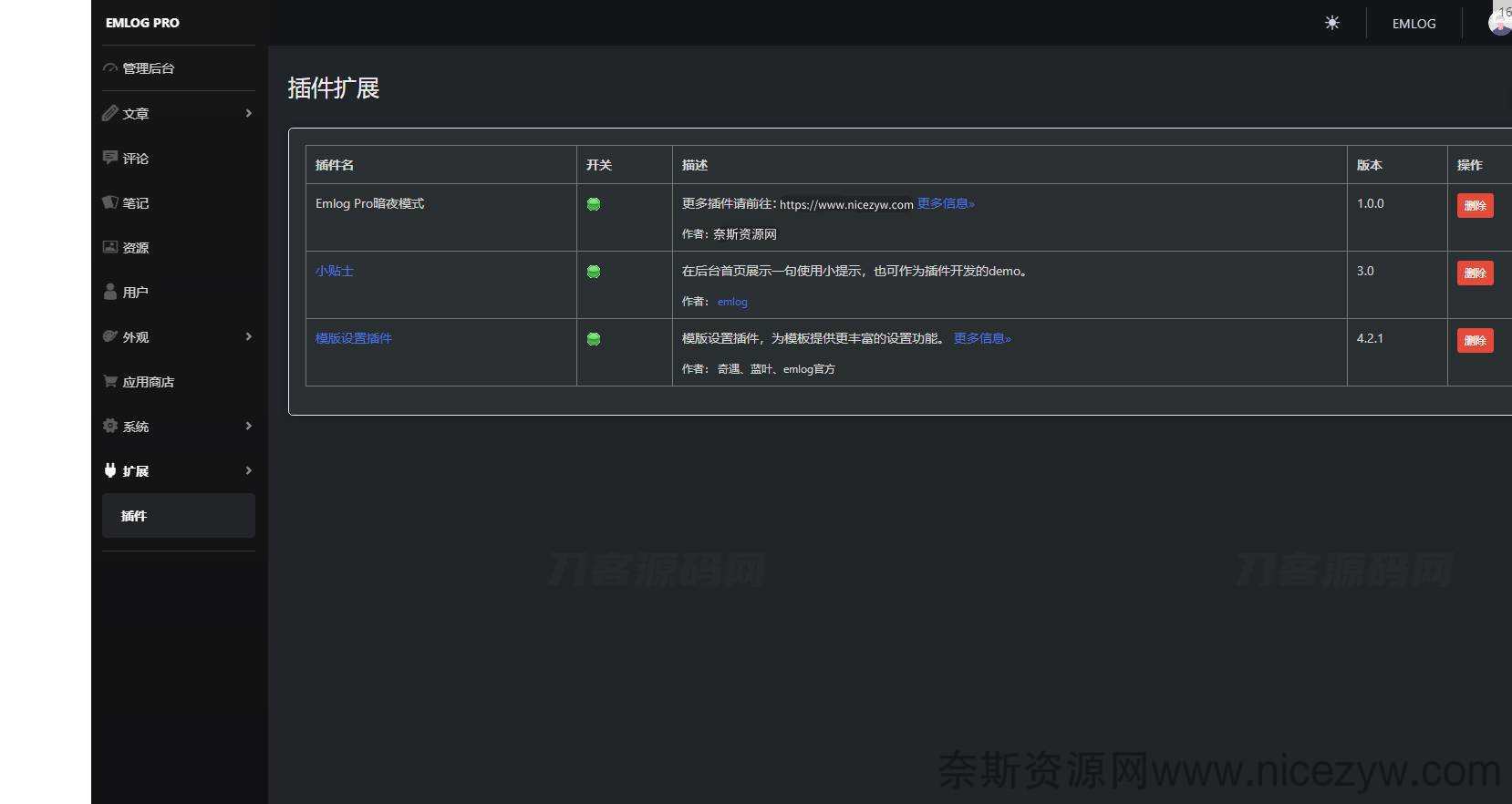The image size is (1512, 804).
Task: Expand the 外观 menu chevron
Action: coord(249,336)
